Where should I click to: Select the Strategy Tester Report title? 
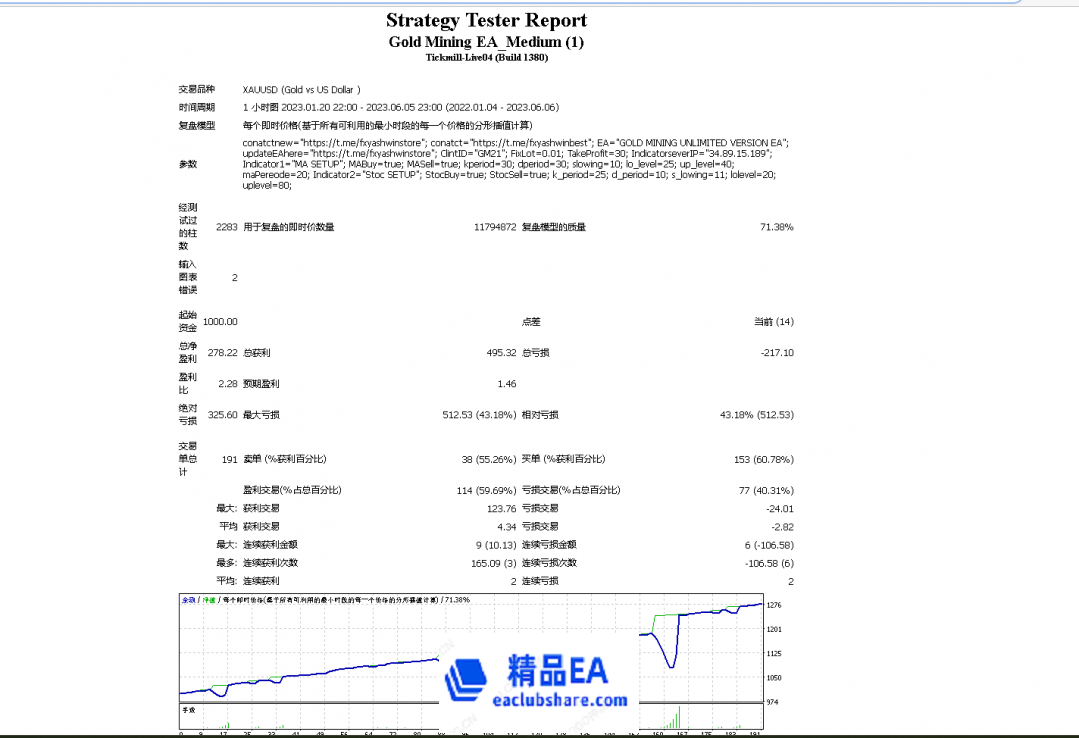486,20
